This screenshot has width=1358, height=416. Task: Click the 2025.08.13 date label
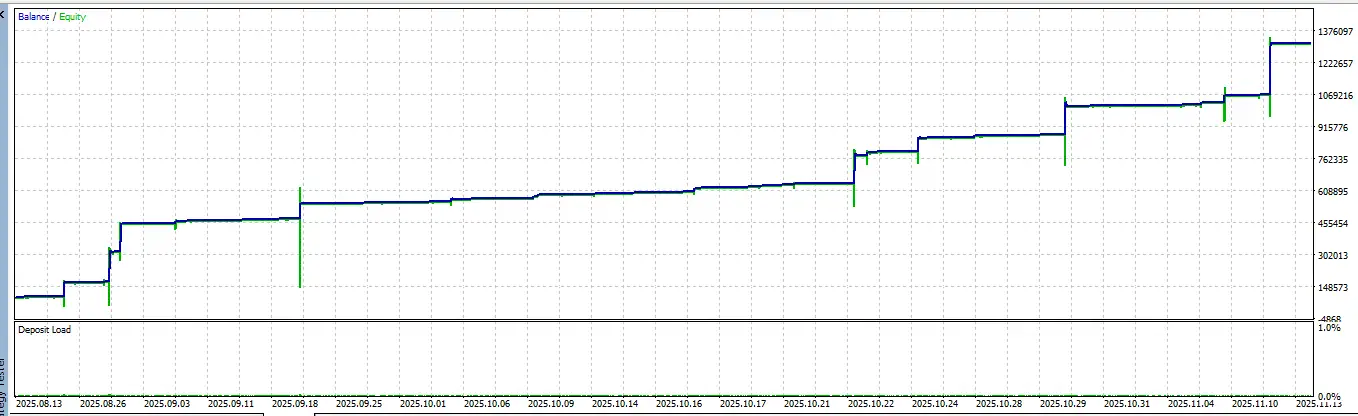pos(40,405)
